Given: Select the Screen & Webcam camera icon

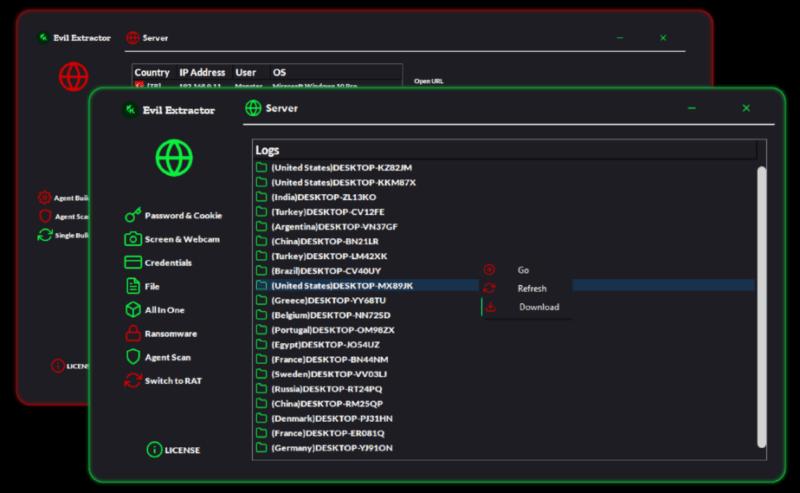Looking at the screenshot, I should pyautogui.click(x=132, y=239).
